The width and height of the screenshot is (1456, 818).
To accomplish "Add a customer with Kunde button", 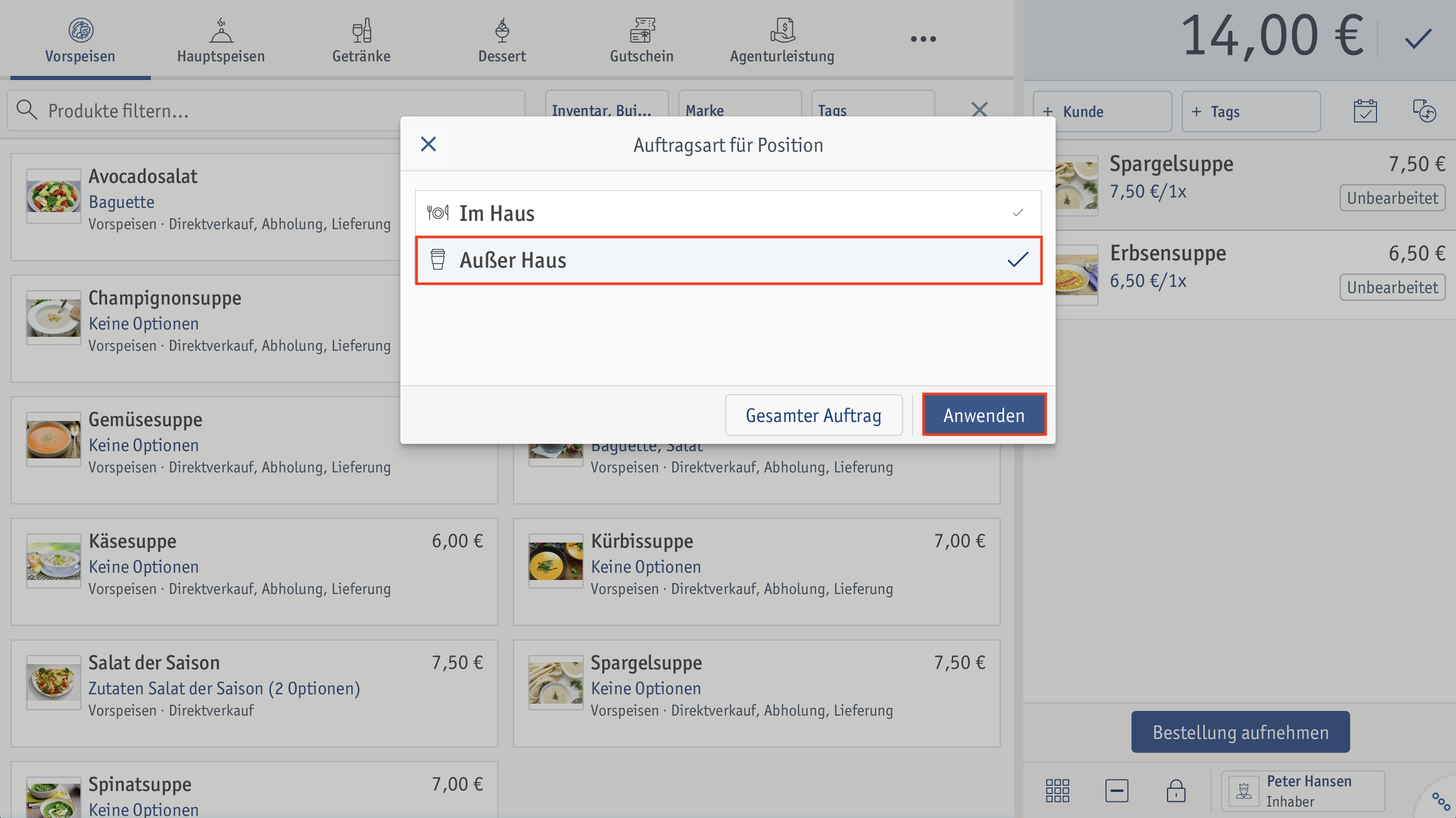I will [x=1102, y=111].
